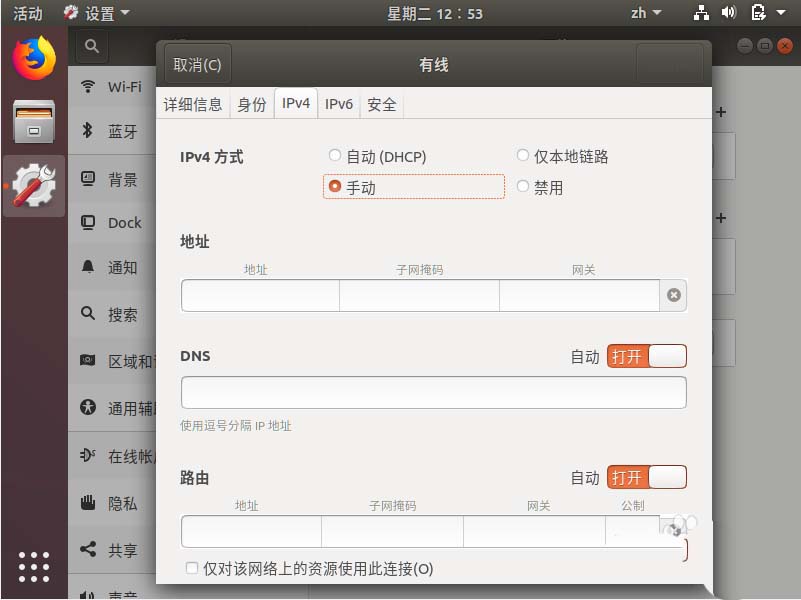This screenshot has width=801, height=600.
Task: Check 仅对该网络上的资源使用此连接 box
Action: pyautogui.click(x=192, y=568)
